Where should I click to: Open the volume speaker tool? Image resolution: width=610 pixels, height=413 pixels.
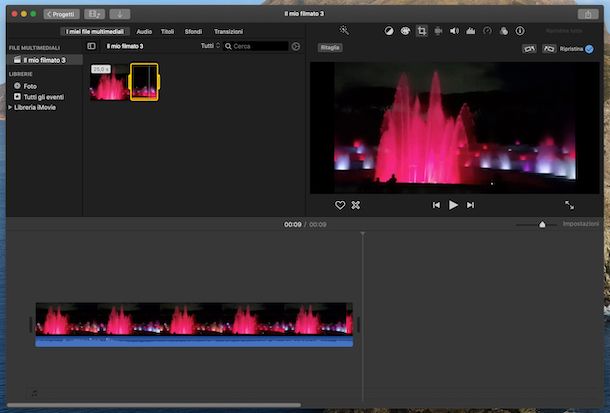pos(454,31)
